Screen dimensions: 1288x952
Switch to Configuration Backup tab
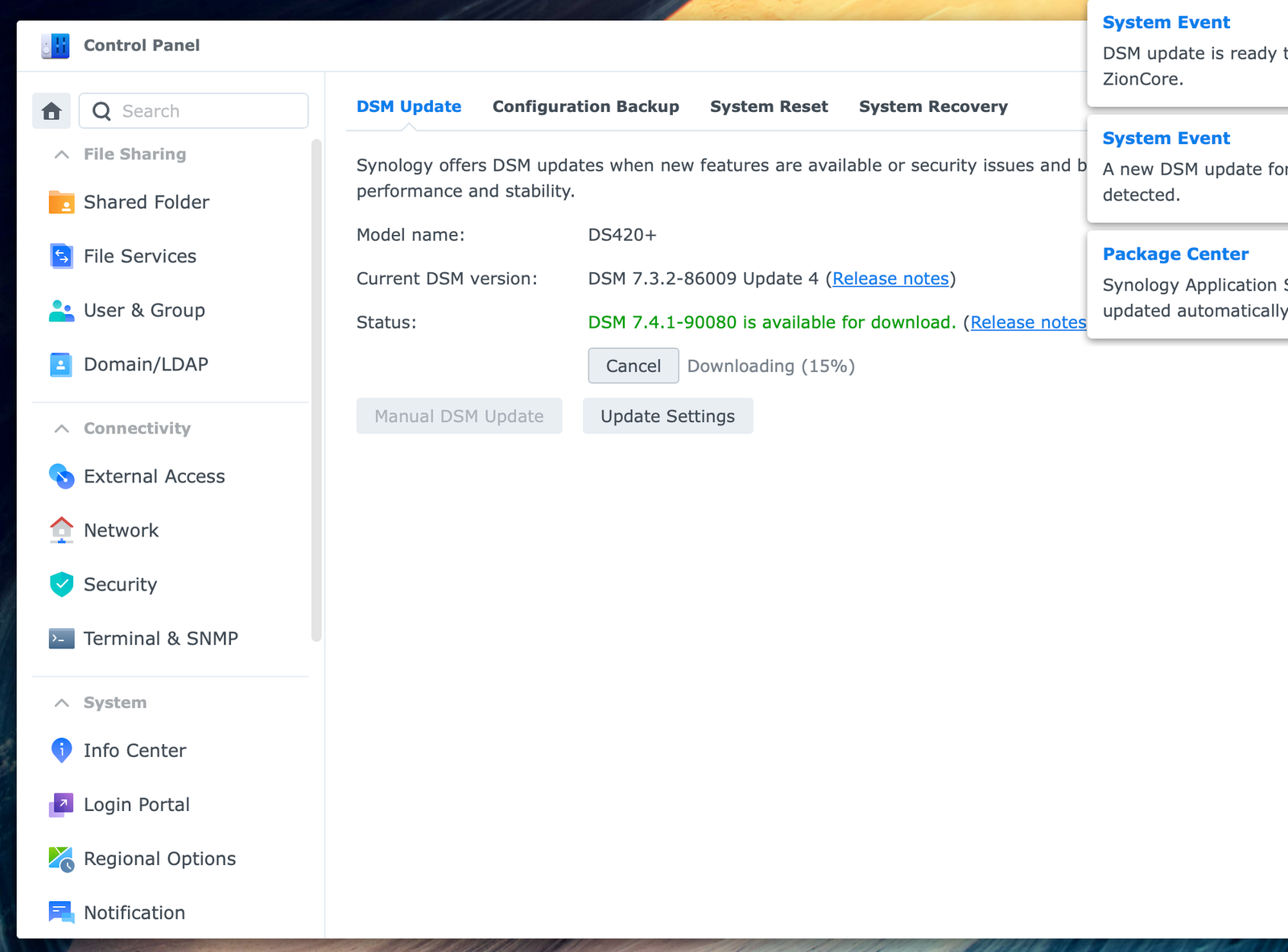585,106
